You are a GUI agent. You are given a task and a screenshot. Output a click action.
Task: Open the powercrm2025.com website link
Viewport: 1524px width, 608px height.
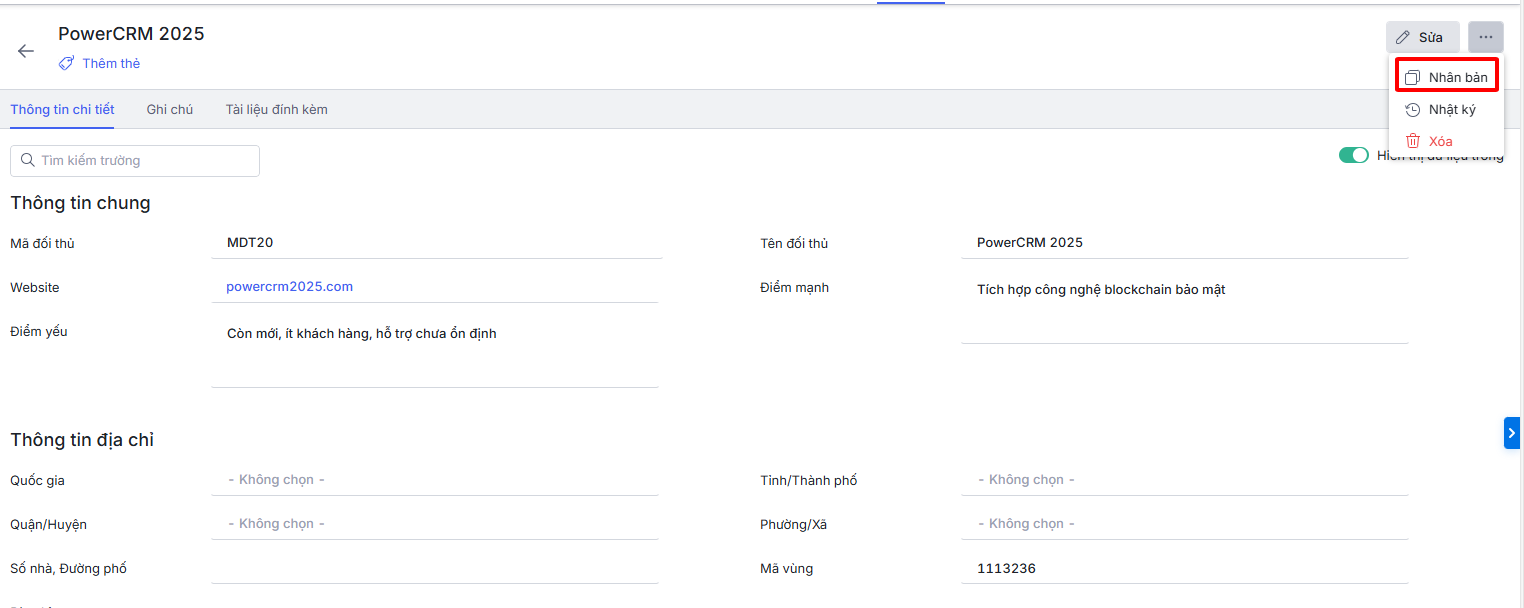click(x=289, y=286)
